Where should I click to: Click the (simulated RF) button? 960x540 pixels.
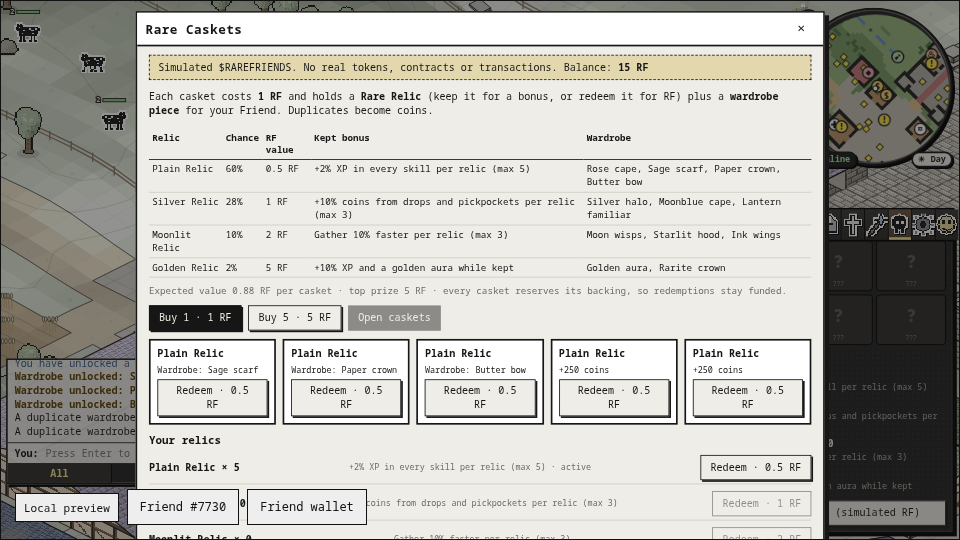[x=887, y=512]
